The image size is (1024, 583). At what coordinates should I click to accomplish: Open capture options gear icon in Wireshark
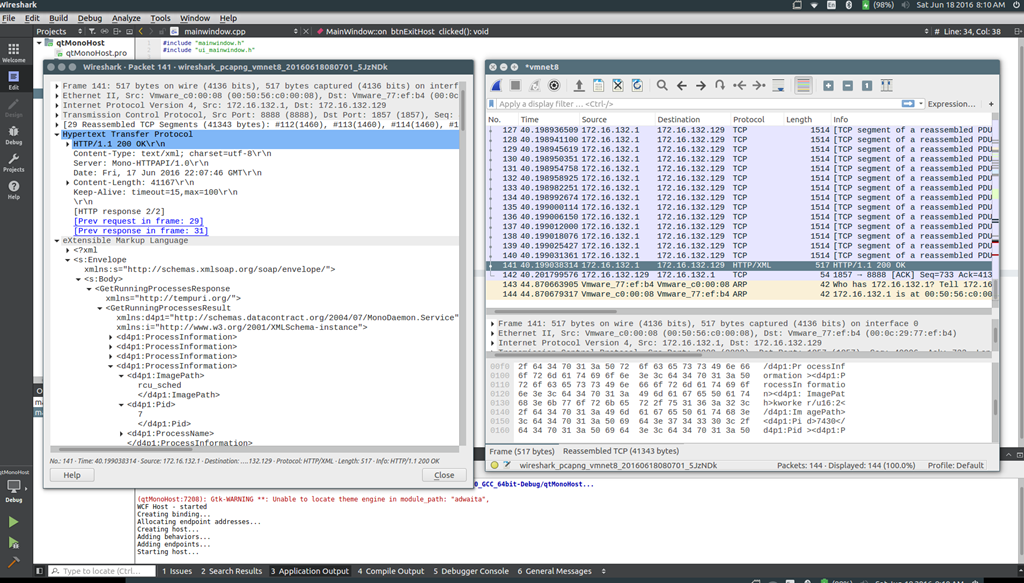[554, 86]
